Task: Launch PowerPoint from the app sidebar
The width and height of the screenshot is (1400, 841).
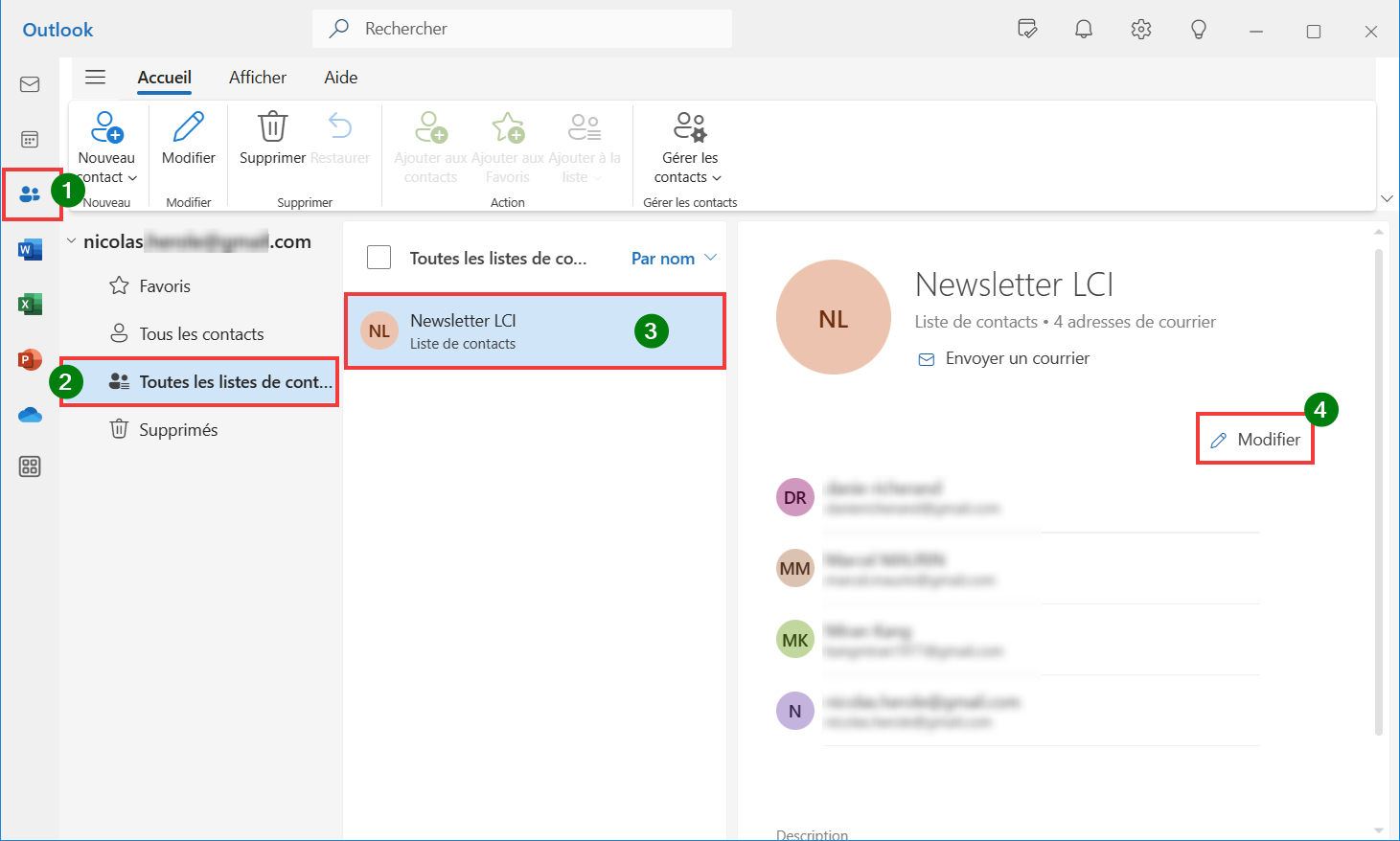Action: 30,360
